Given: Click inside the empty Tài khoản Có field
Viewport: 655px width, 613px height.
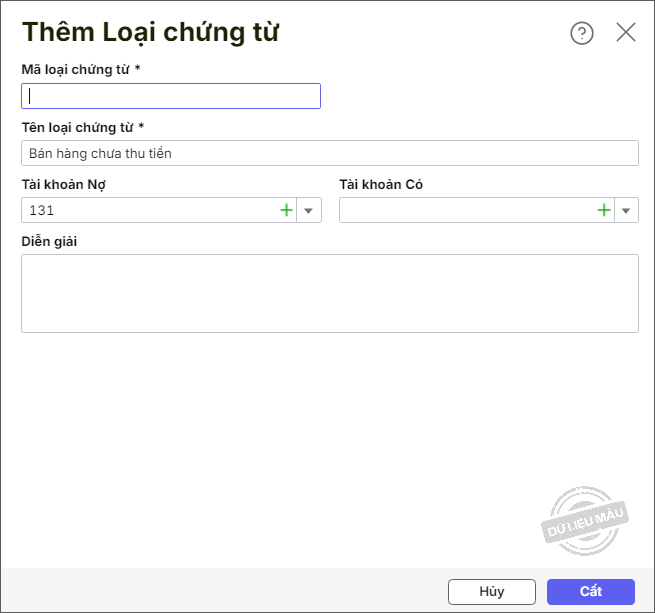Looking at the screenshot, I should pyautogui.click(x=465, y=210).
